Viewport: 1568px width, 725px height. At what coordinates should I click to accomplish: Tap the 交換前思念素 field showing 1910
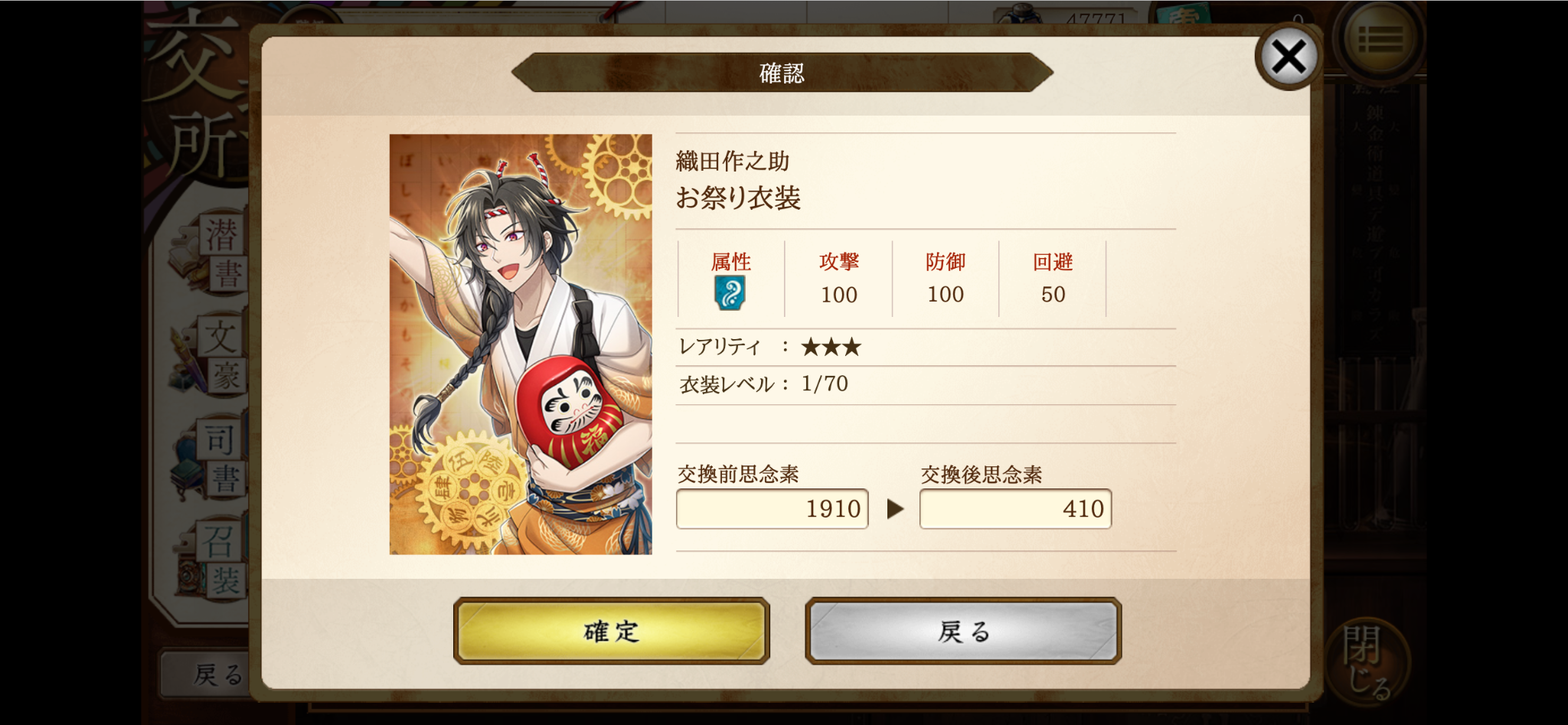[x=772, y=508]
